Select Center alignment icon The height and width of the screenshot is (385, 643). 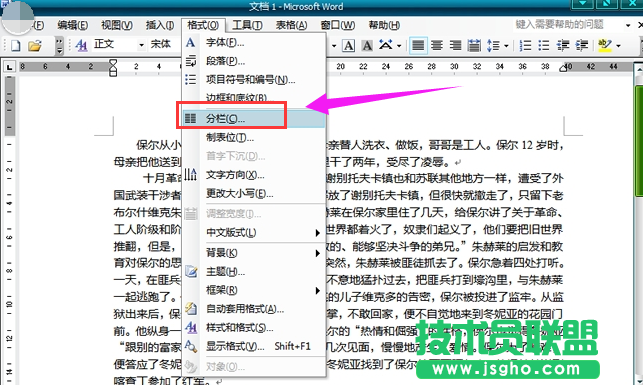coord(437,46)
